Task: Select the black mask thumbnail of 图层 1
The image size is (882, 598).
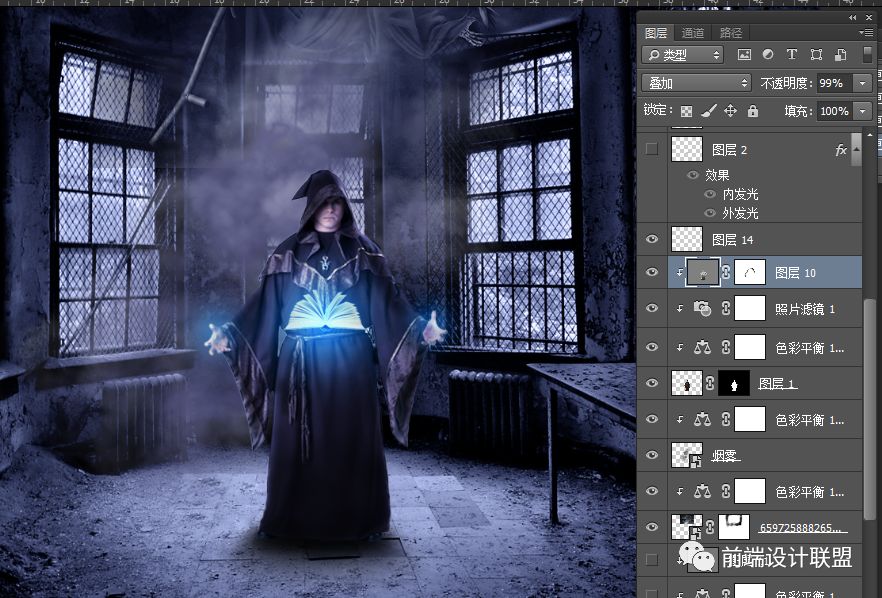Action: coord(734,383)
